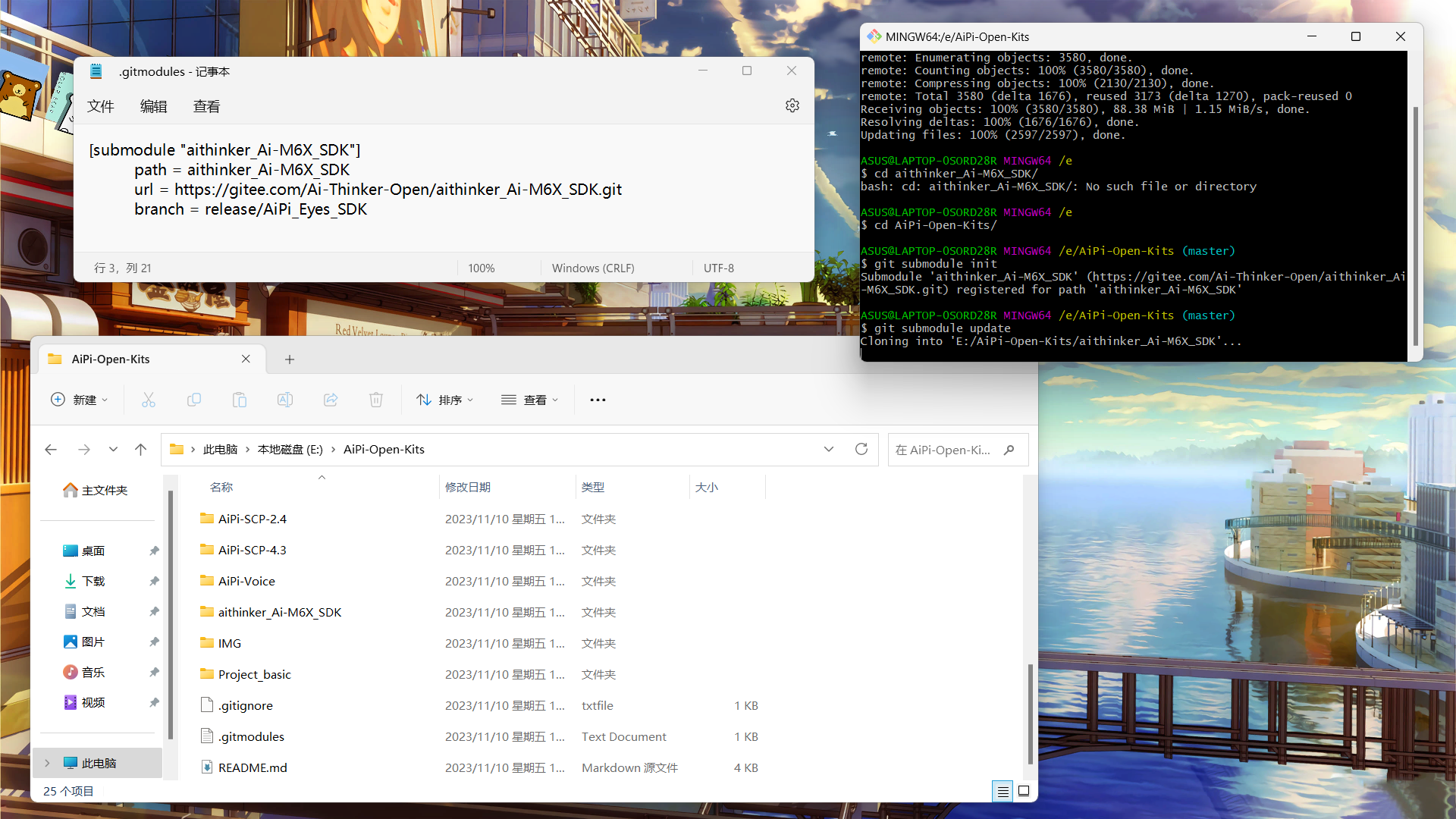The image size is (1456, 819).
Task: Open the 编辑 menu in Notepad
Action: coord(153,106)
